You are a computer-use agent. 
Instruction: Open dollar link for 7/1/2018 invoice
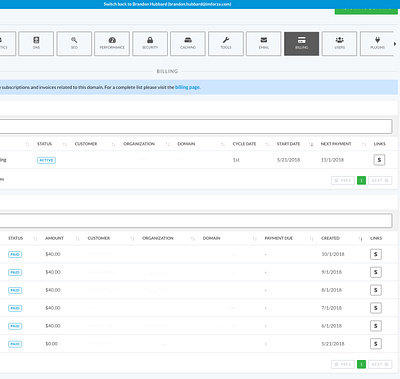[376, 308]
